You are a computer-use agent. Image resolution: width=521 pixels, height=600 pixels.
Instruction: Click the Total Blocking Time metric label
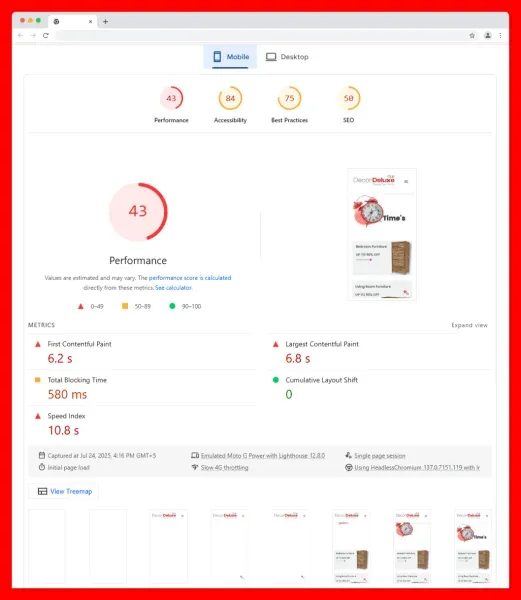[77, 380]
